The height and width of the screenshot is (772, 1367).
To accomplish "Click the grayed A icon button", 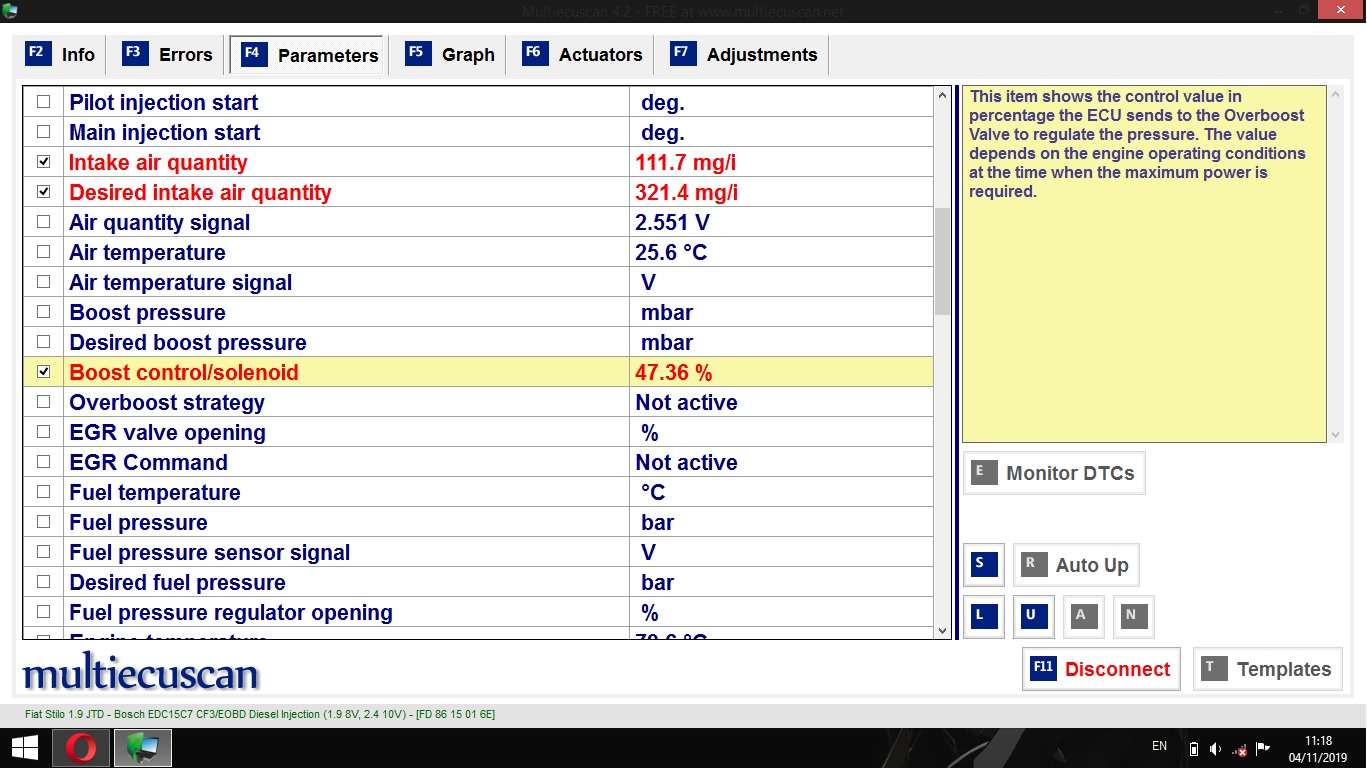I will click(x=1083, y=616).
